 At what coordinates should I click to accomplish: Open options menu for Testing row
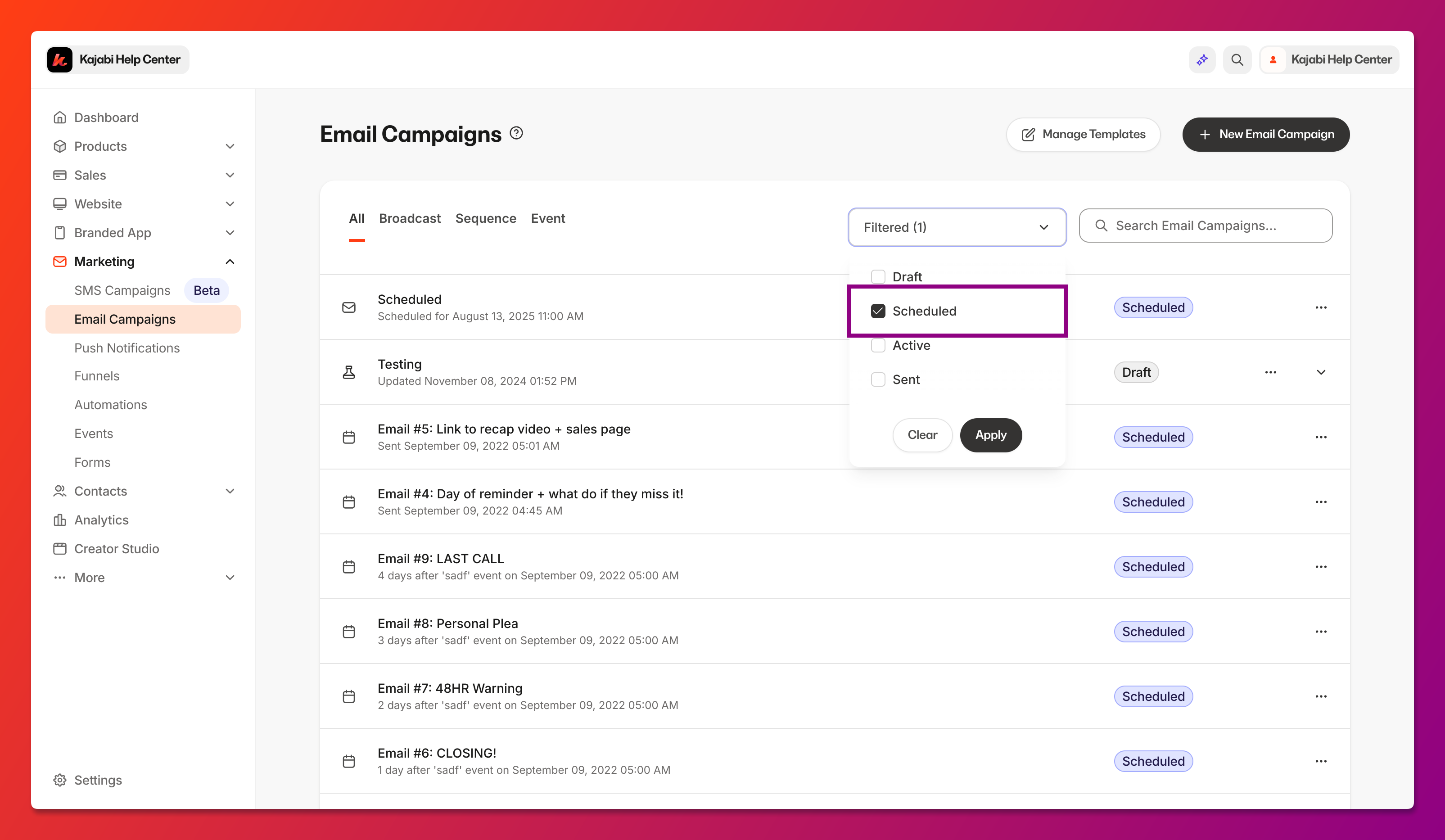1271,372
